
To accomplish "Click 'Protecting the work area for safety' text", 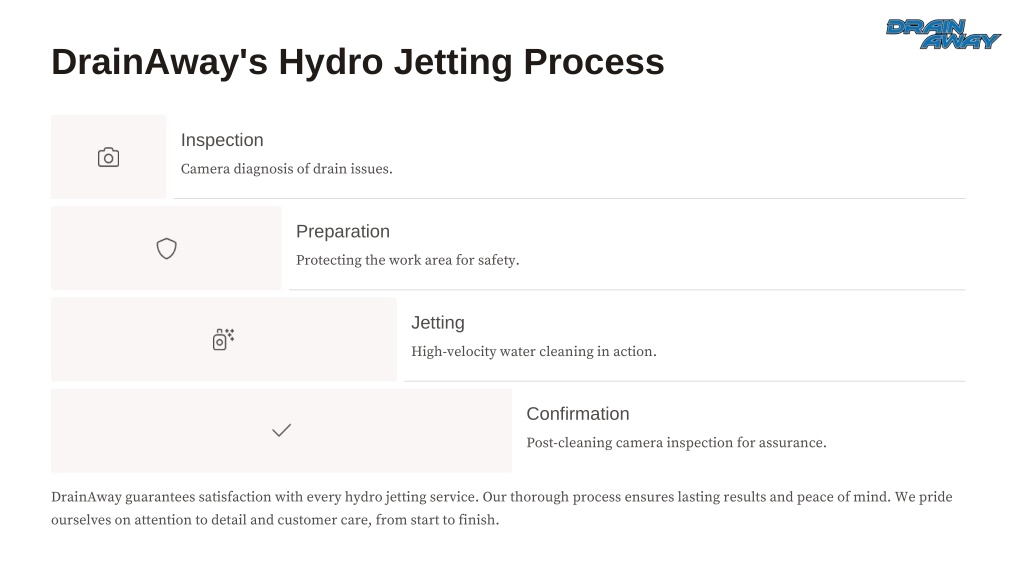I will click(408, 260).
